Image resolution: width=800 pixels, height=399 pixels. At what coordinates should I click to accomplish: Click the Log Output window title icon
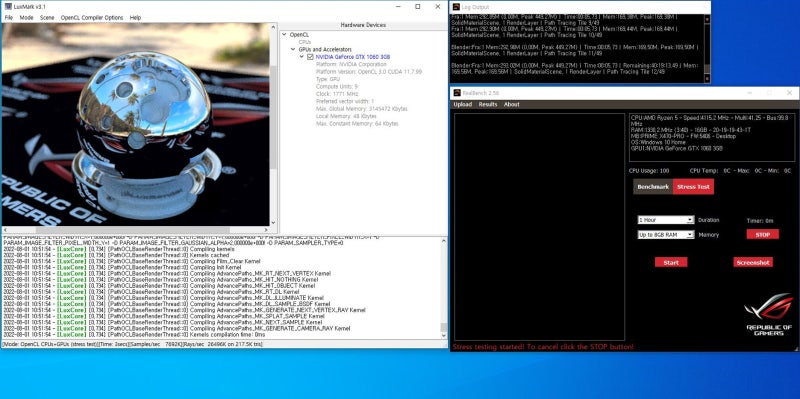[x=456, y=7]
